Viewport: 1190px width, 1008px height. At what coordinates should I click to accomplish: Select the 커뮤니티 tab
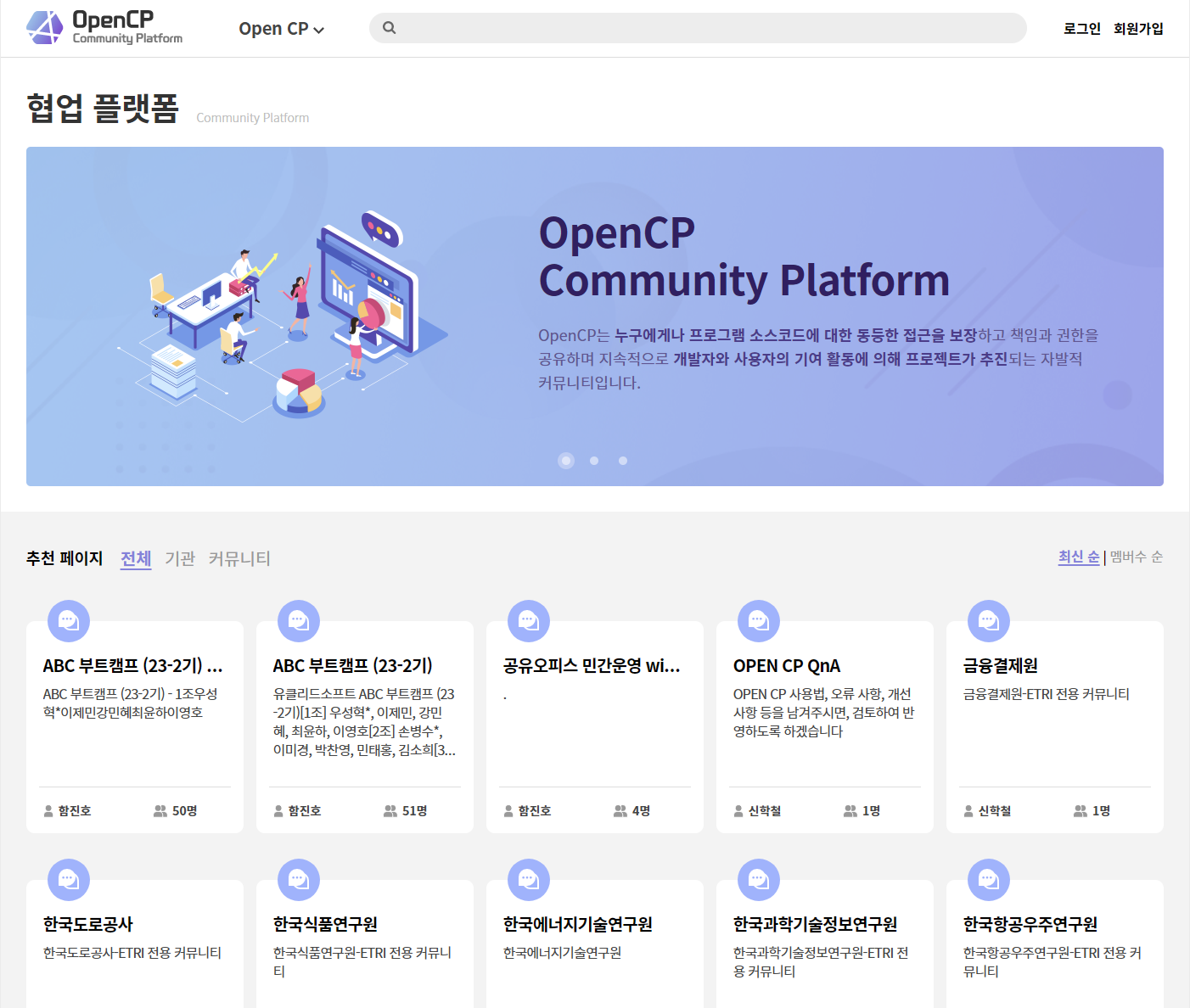239,558
